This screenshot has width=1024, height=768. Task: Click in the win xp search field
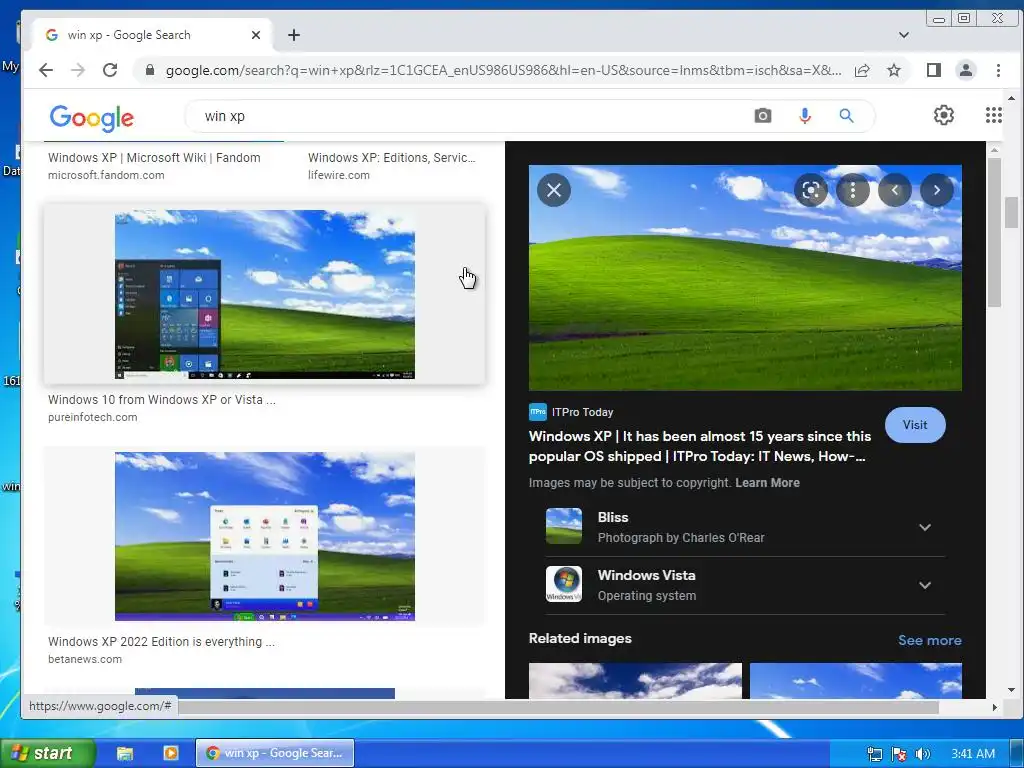click(470, 116)
